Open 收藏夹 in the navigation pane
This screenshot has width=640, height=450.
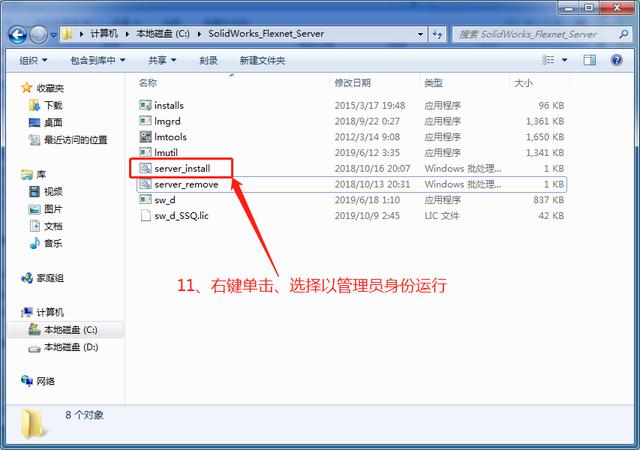pos(50,88)
